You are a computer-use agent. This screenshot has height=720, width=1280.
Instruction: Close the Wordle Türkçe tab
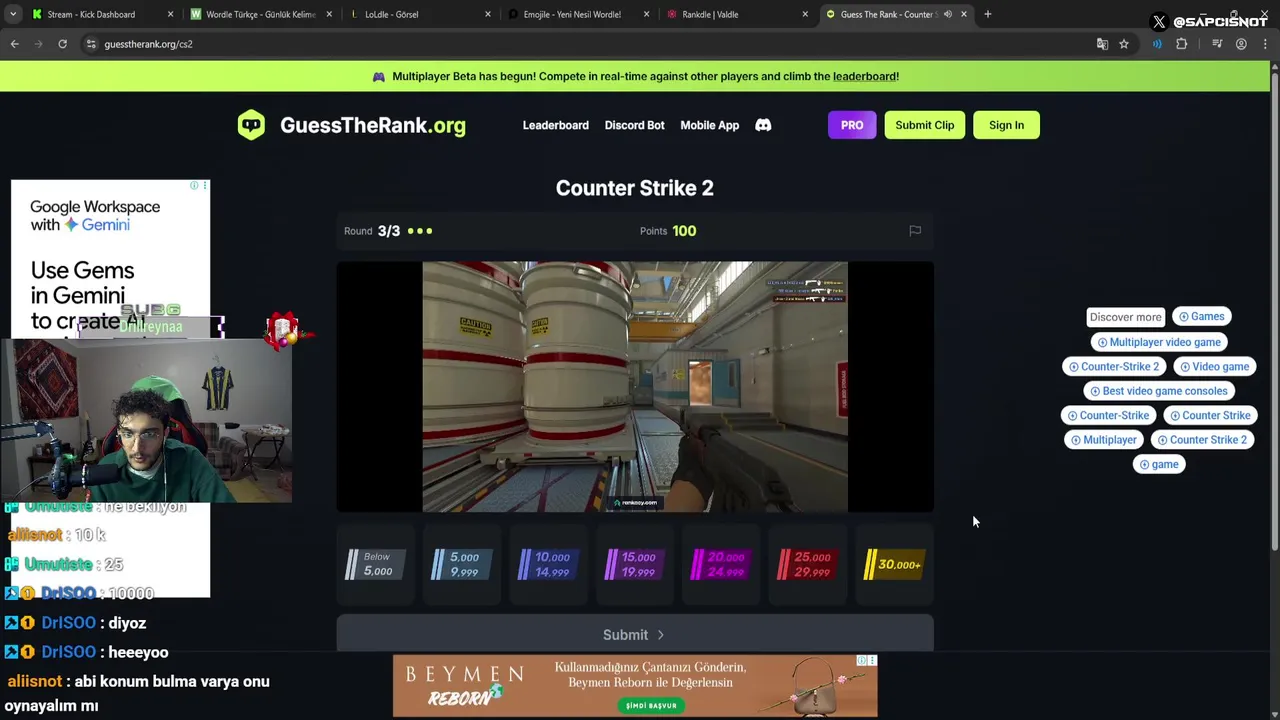[329, 14]
